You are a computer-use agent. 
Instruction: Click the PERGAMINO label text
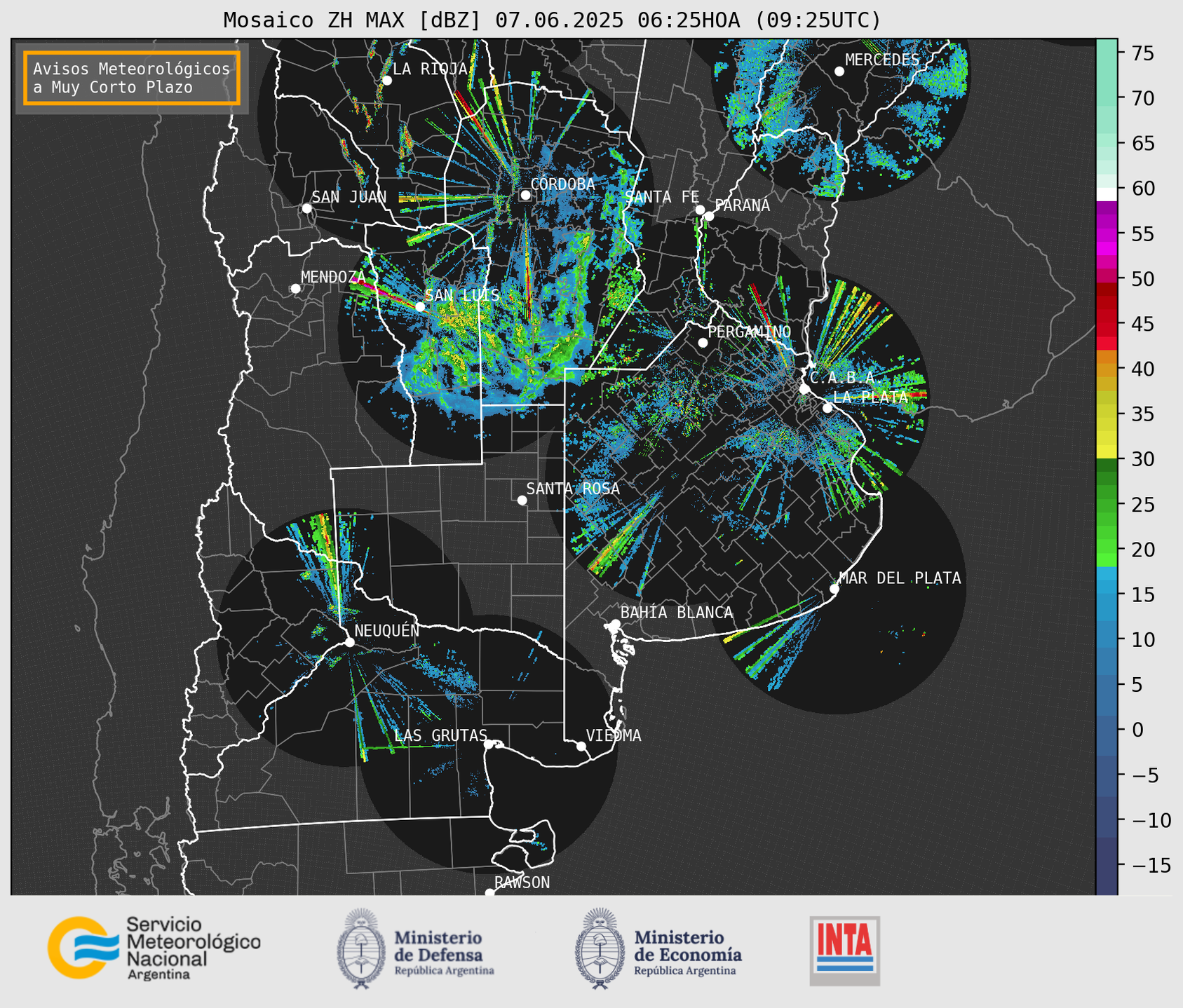coord(750,332)
